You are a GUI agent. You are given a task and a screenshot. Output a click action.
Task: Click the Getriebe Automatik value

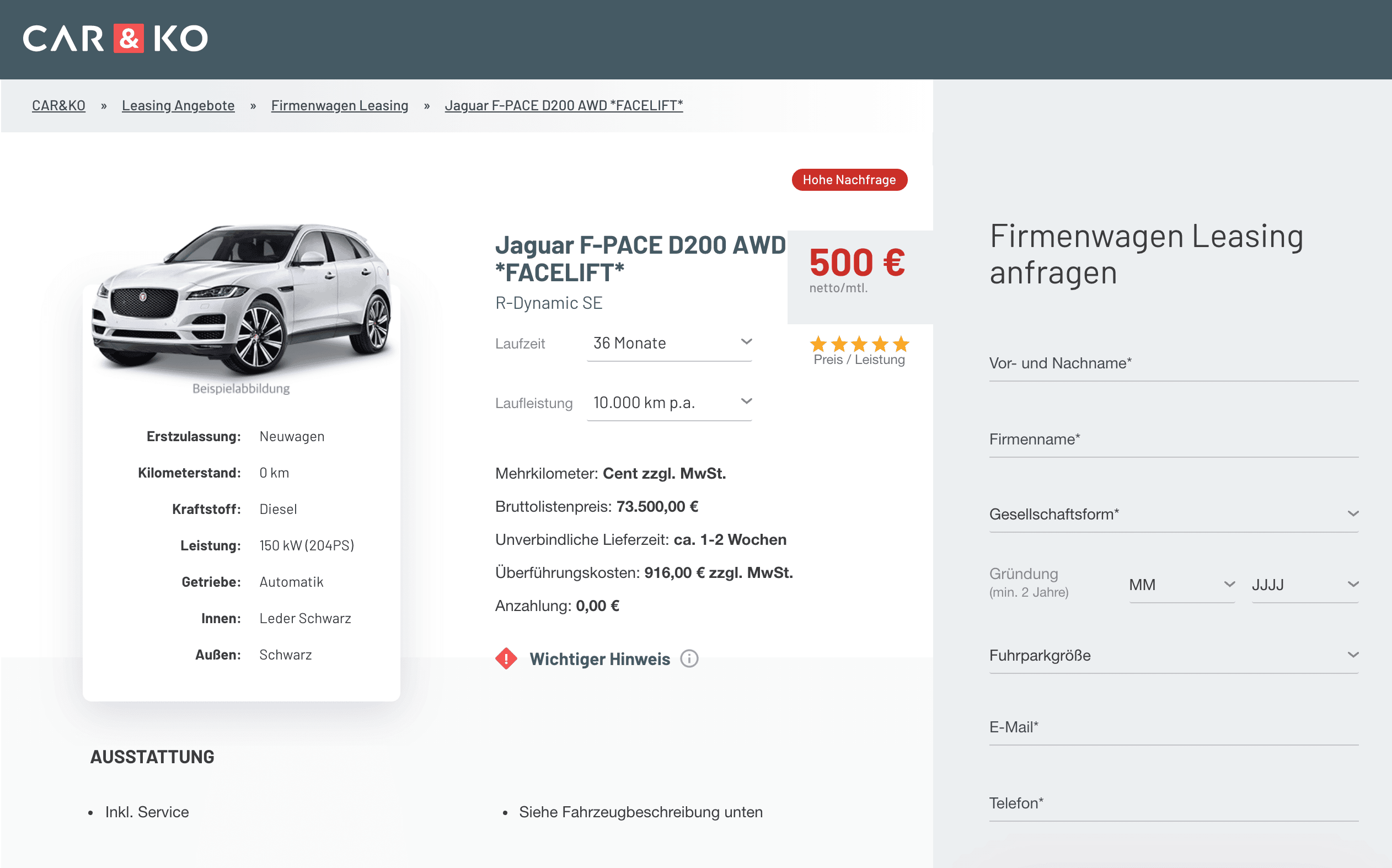291,582
